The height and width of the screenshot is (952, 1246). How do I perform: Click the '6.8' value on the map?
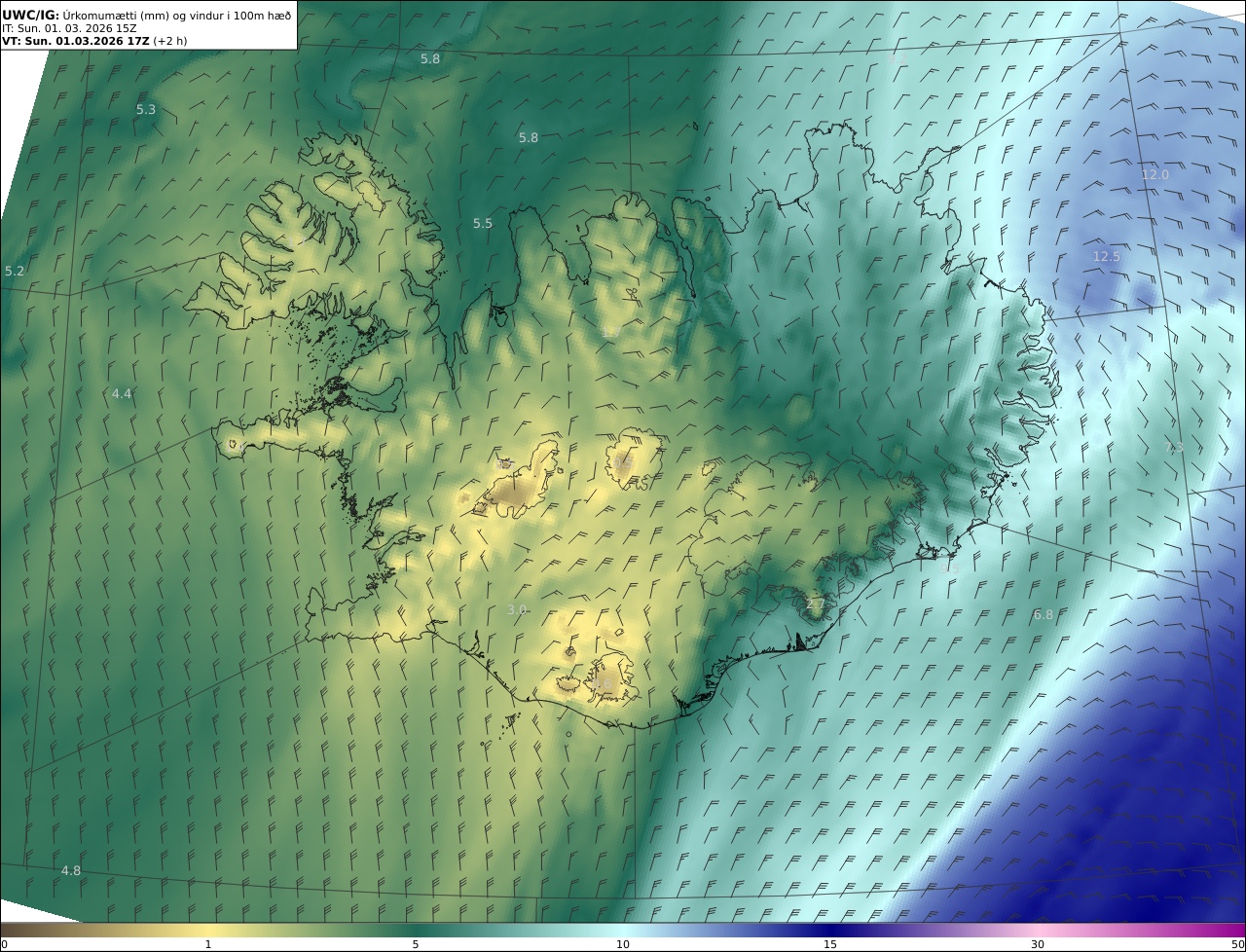tap(1043, 615)
